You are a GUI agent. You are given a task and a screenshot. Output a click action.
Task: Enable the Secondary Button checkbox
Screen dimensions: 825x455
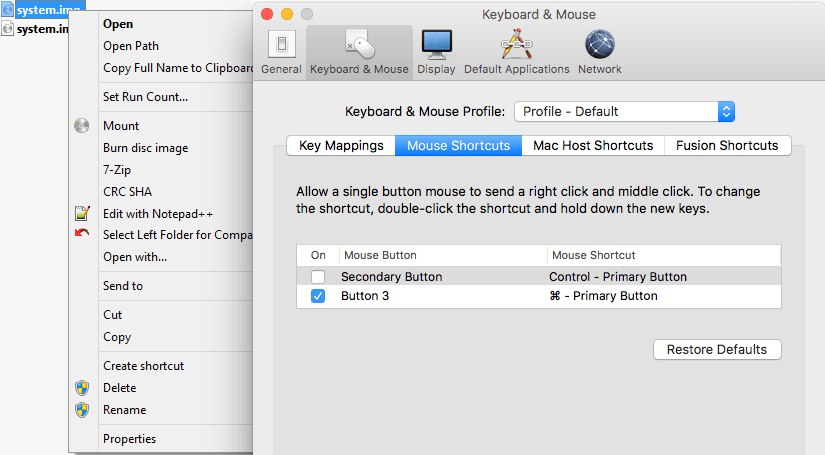[318, 277]
